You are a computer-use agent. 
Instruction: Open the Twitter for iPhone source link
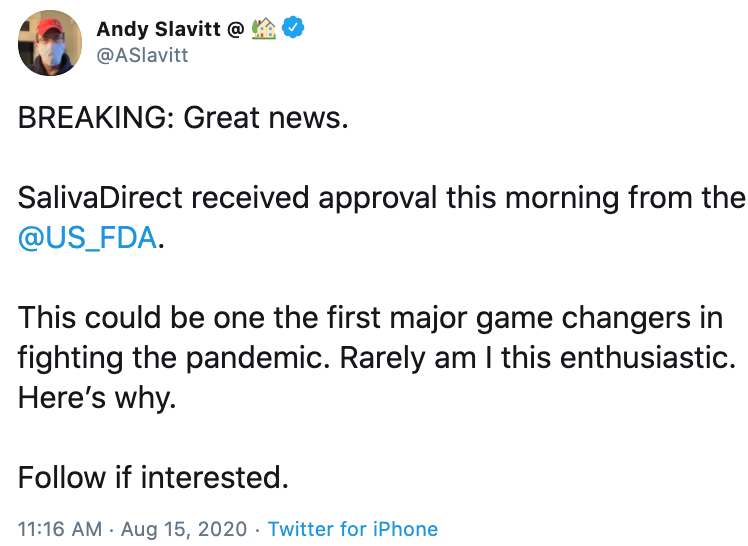click(353, 528)
